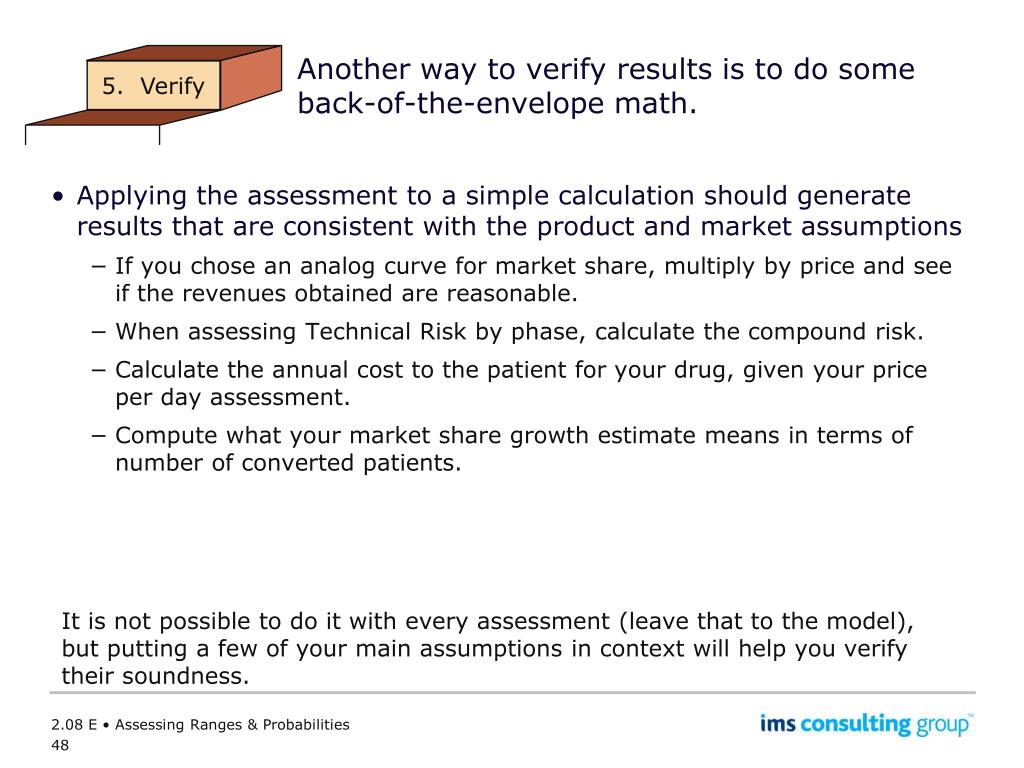Click the word 'group' in the logo

942,727
